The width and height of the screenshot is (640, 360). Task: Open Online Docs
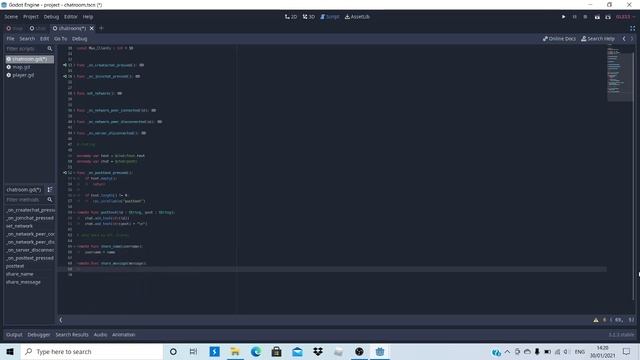[559, 39]
